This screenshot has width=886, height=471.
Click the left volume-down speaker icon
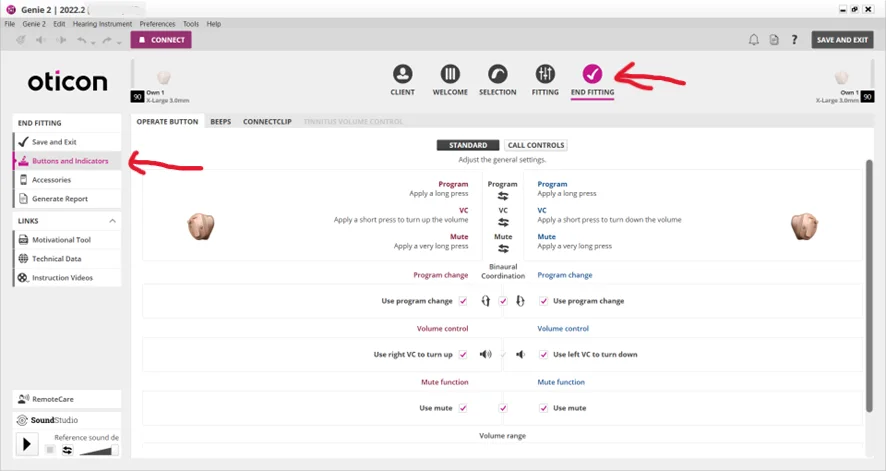(x=520, y=354)
